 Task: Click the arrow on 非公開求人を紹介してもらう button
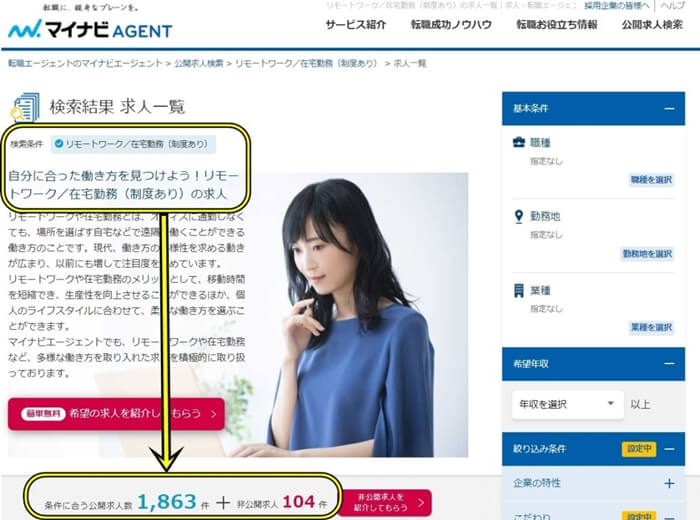tap(421, 503)
